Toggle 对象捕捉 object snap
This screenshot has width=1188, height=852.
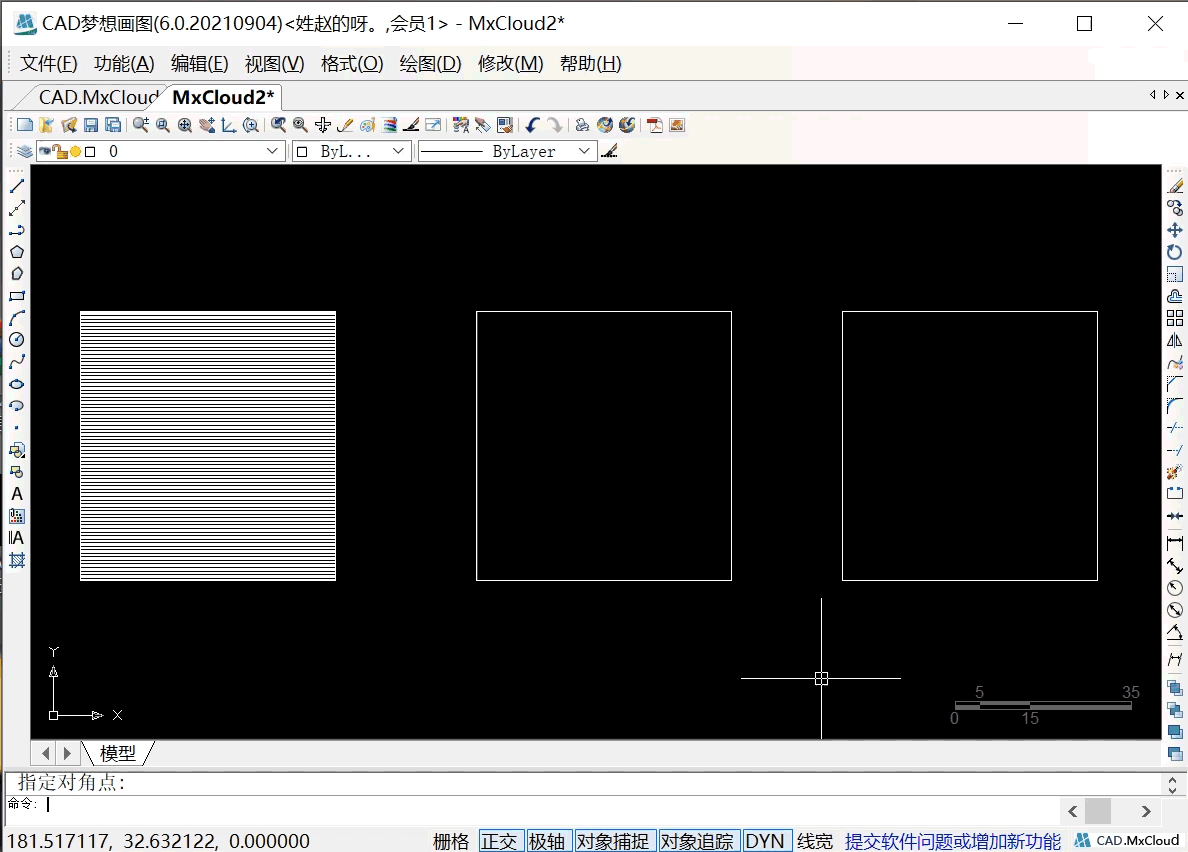612,841
